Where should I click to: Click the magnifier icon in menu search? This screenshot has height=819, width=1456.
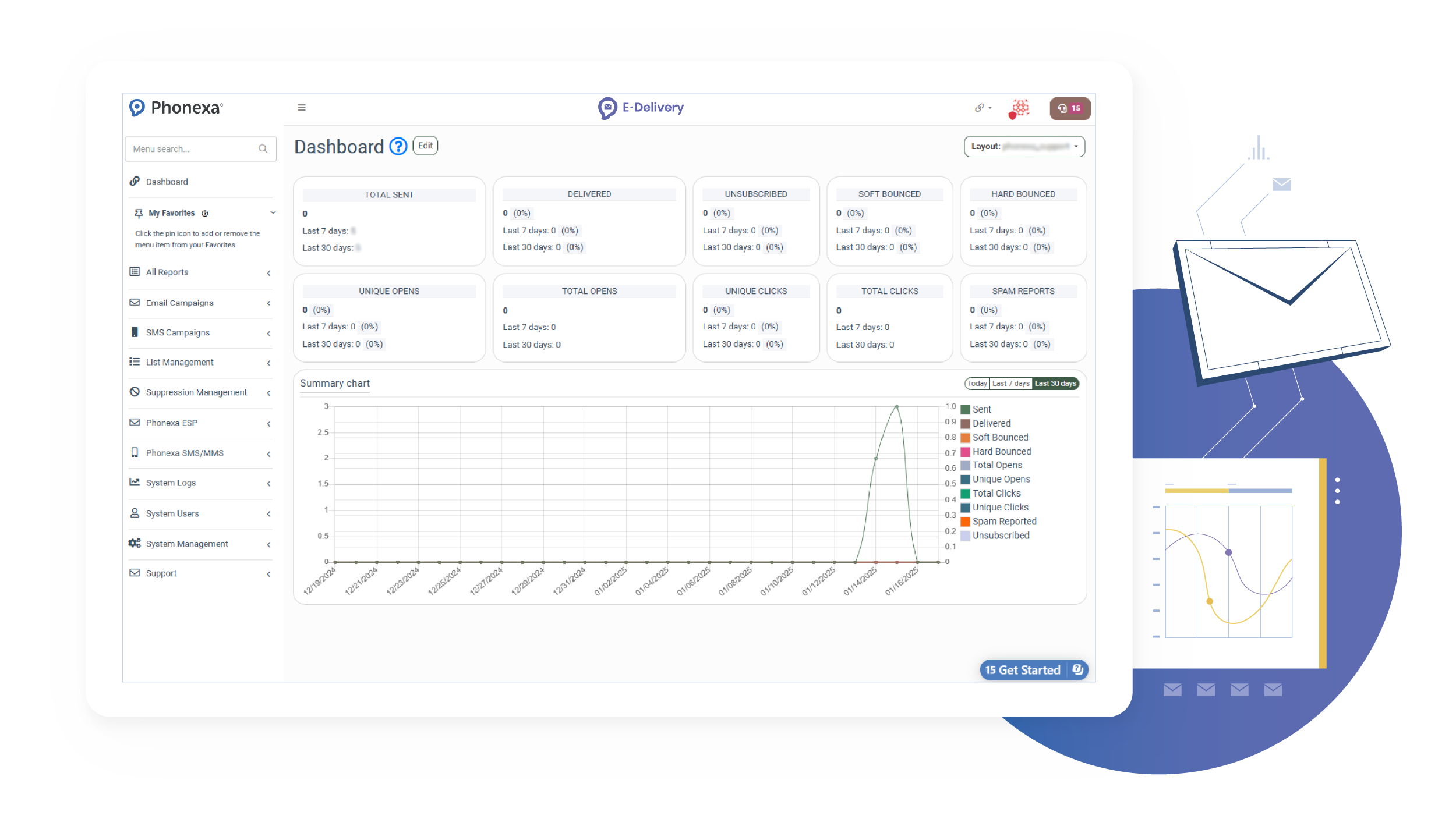point(263,149)
